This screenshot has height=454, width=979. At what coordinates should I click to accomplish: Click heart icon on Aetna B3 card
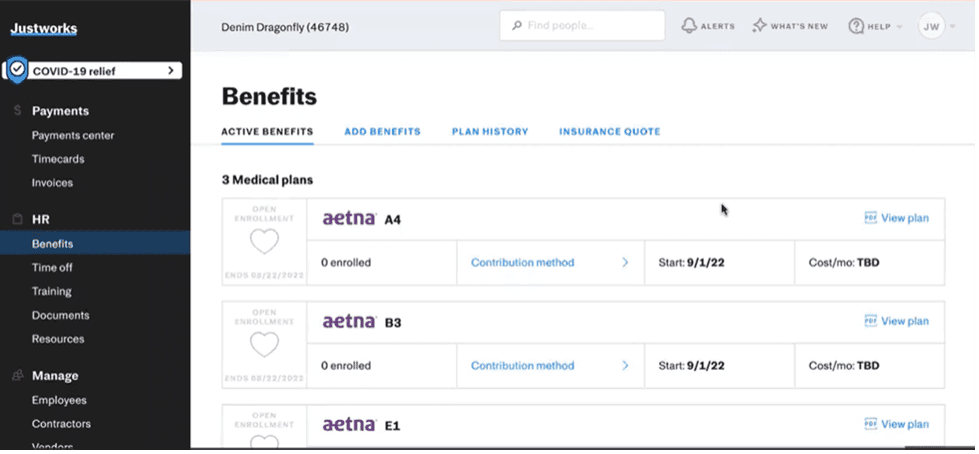point(264,345)
